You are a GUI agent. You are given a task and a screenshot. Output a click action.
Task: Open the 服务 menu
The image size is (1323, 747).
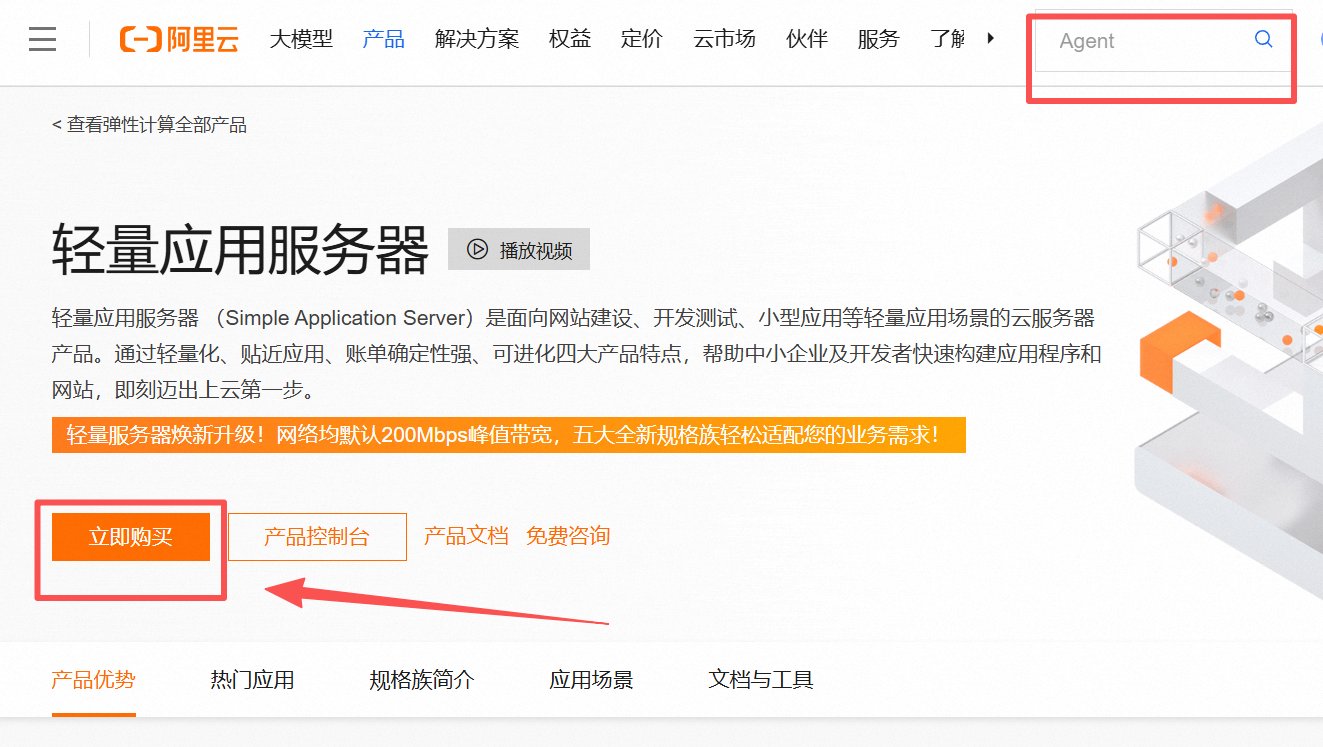coord(878,39)
